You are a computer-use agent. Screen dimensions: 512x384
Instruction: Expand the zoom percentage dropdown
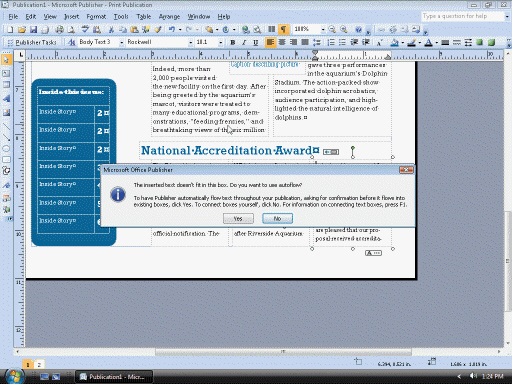323,30
